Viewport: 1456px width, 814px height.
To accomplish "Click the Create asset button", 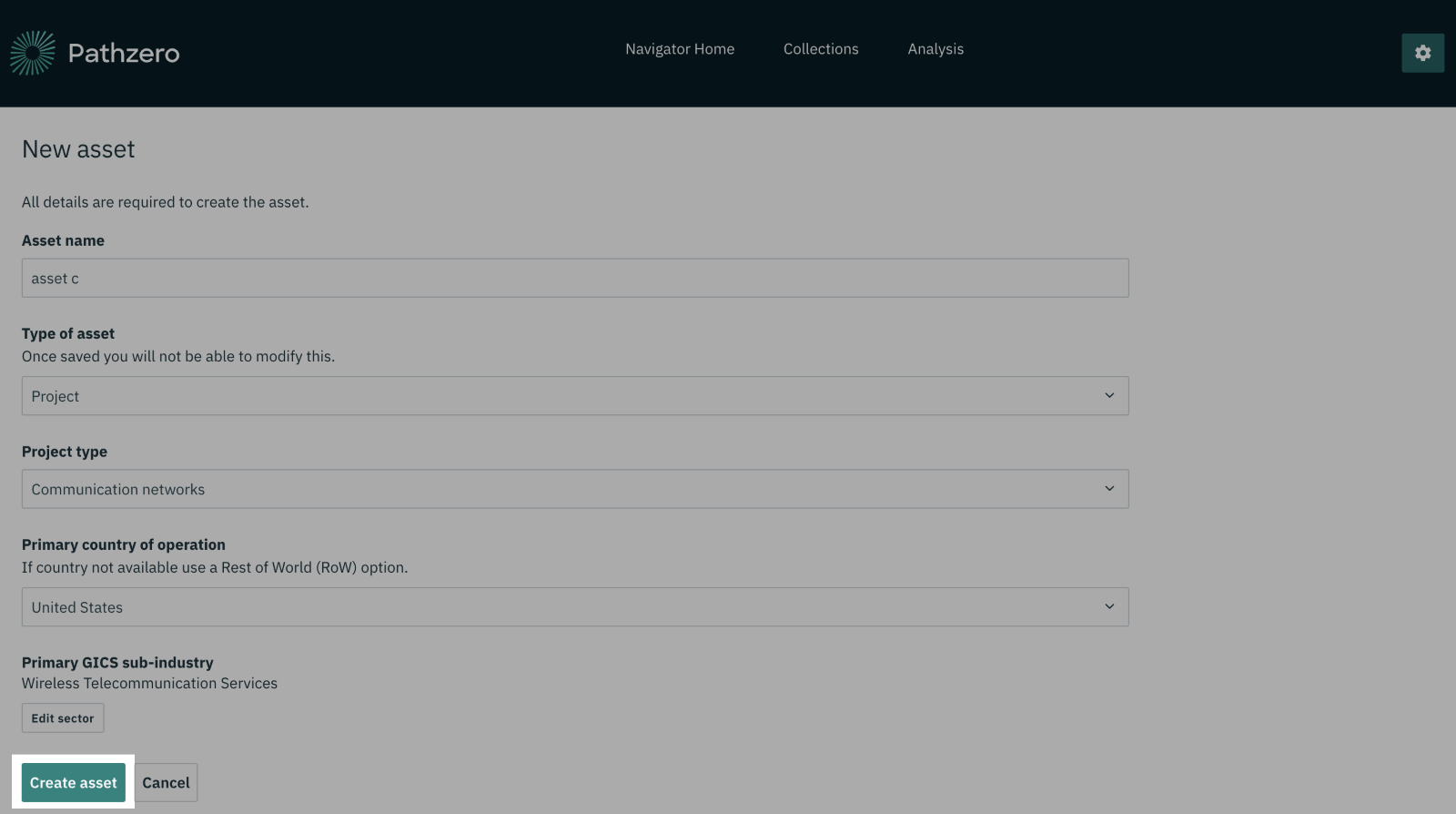I will (x=74, y=783).
